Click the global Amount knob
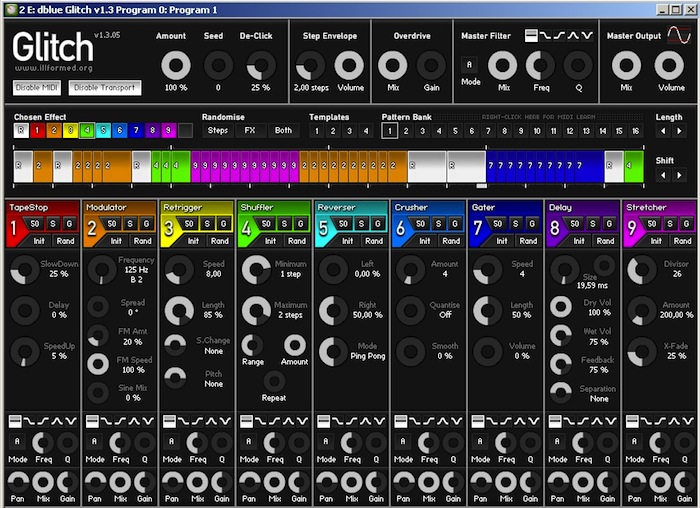Screen dimensions: 700x508 [176, 65]
